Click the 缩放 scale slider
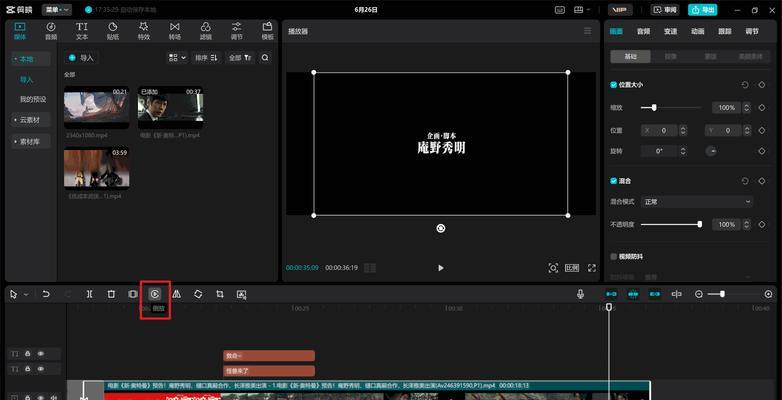782x400 pixels. click(671, 107)
